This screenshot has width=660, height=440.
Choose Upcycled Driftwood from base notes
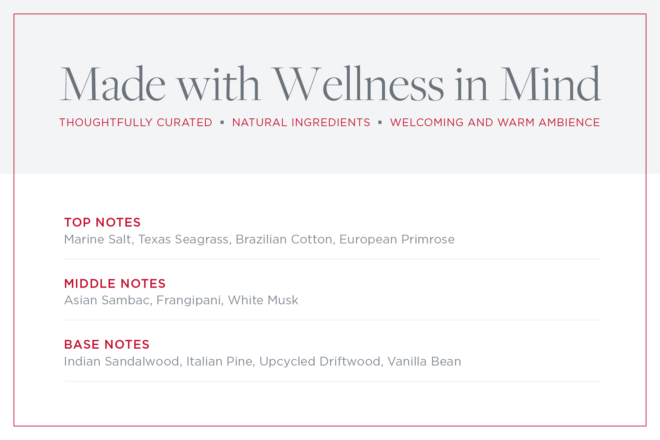point(318,361)
